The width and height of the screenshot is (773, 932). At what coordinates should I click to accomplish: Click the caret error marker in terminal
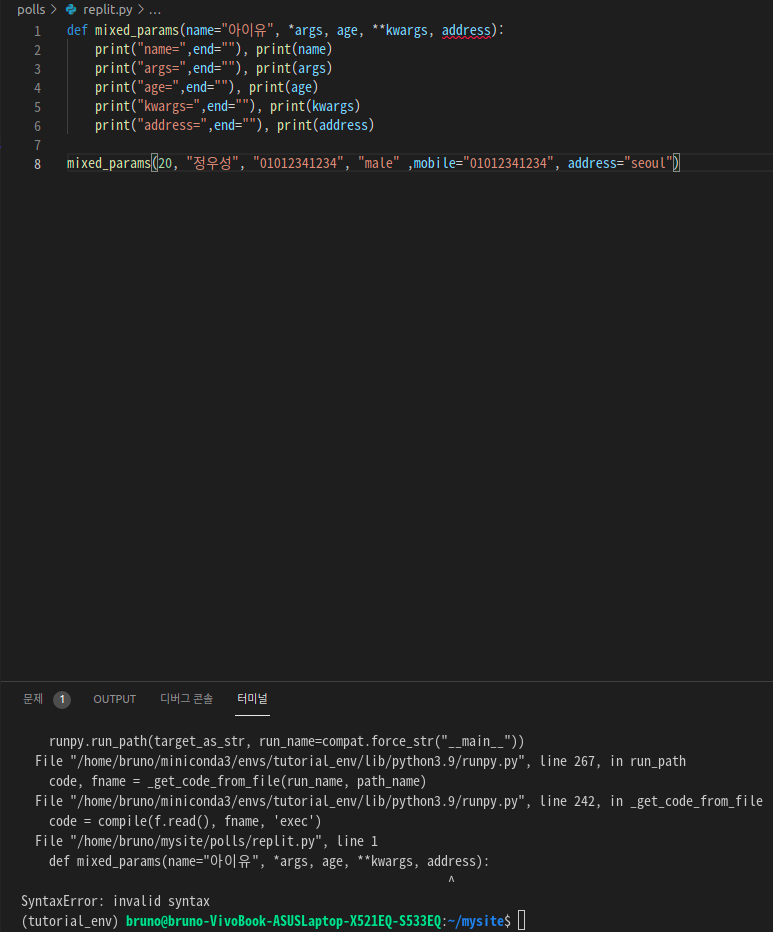[x=451, y=880]
